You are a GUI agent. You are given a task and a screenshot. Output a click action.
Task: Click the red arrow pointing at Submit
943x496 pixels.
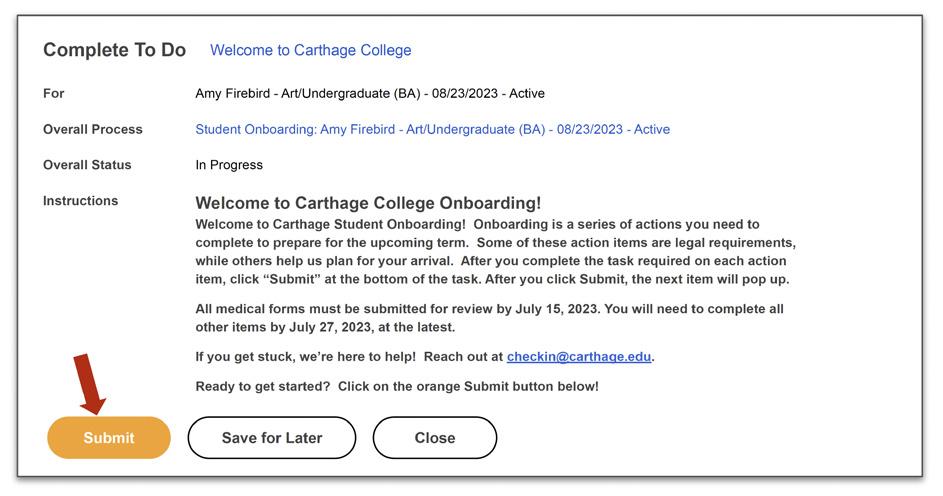click(91, 383)
